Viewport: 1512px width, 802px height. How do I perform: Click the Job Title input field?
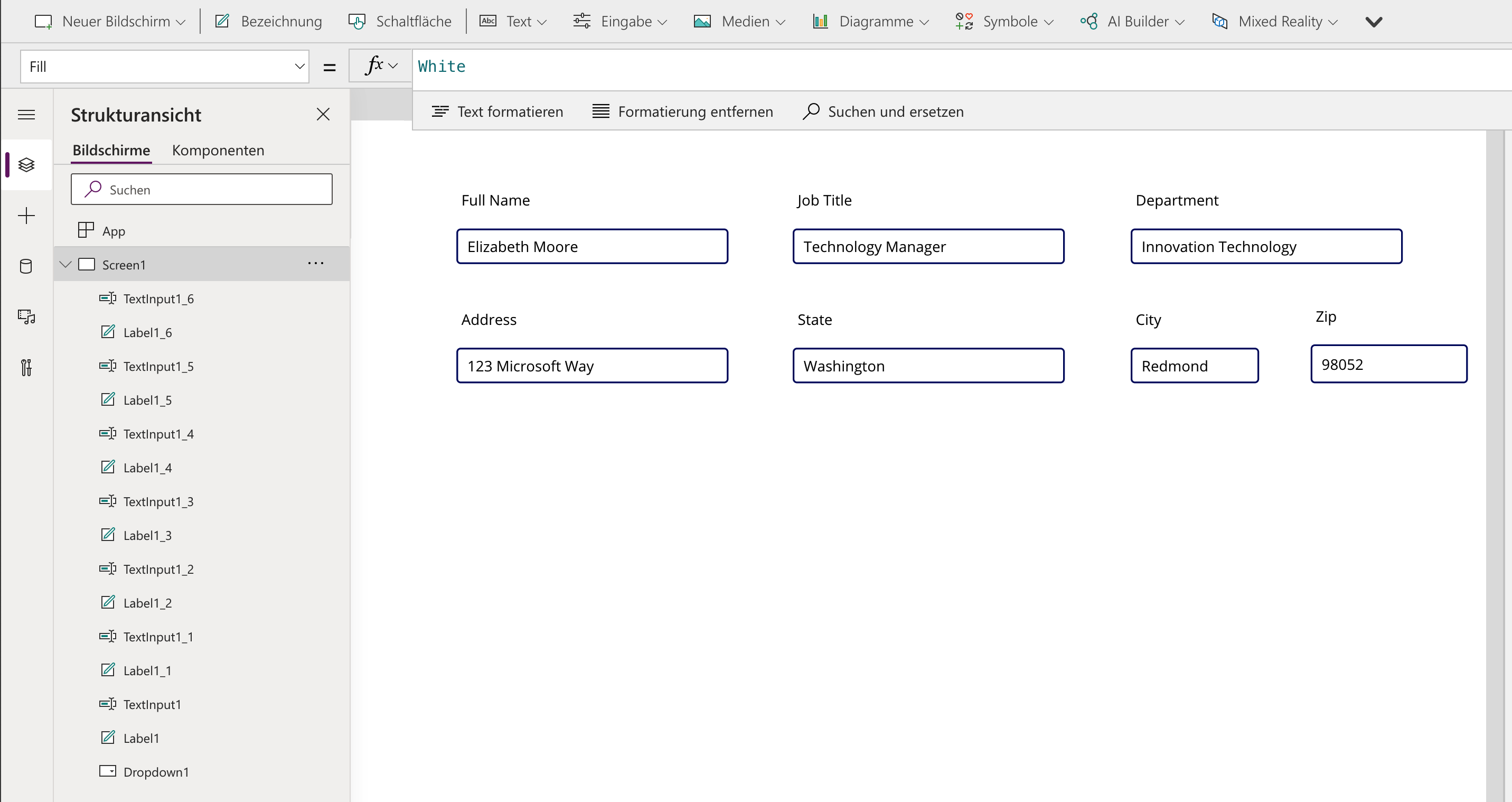pos(928,247)
